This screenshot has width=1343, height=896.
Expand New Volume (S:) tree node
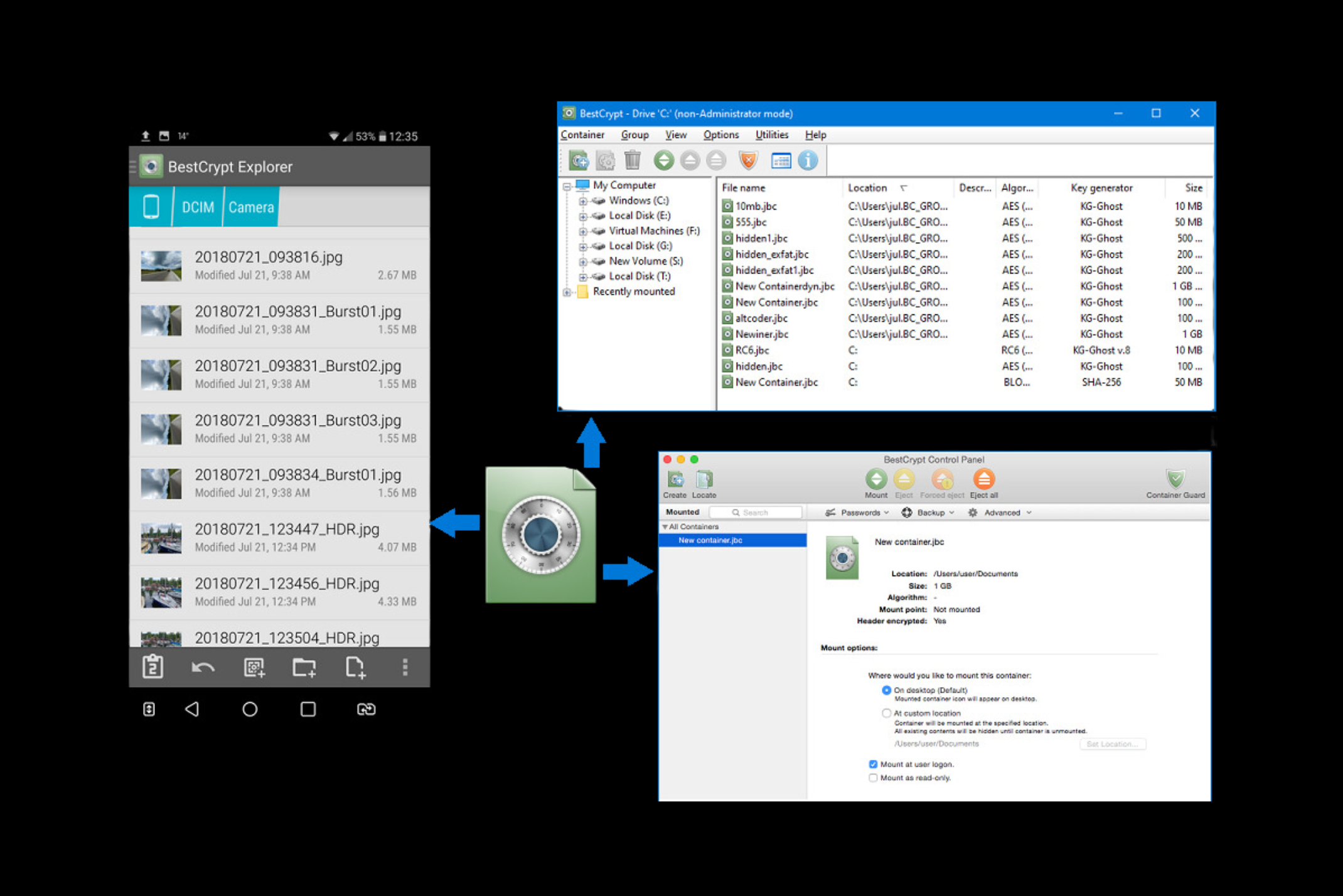point(582,262)
